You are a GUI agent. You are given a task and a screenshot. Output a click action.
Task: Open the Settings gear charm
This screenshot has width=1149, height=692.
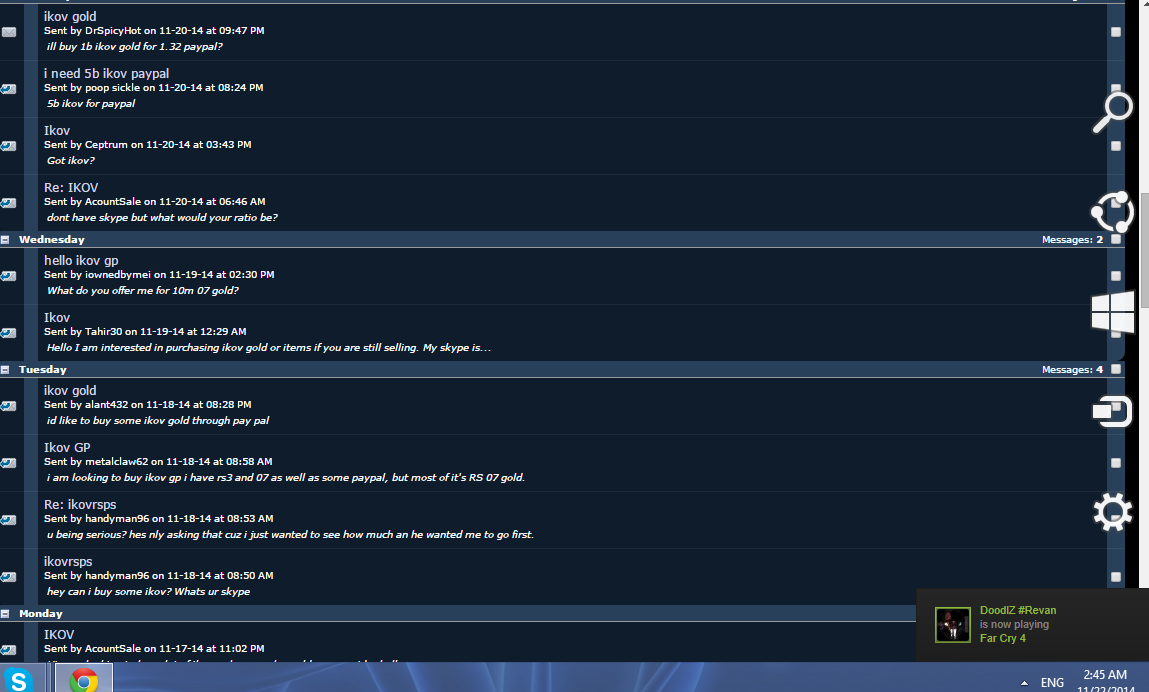click(x=1112, y=511)
